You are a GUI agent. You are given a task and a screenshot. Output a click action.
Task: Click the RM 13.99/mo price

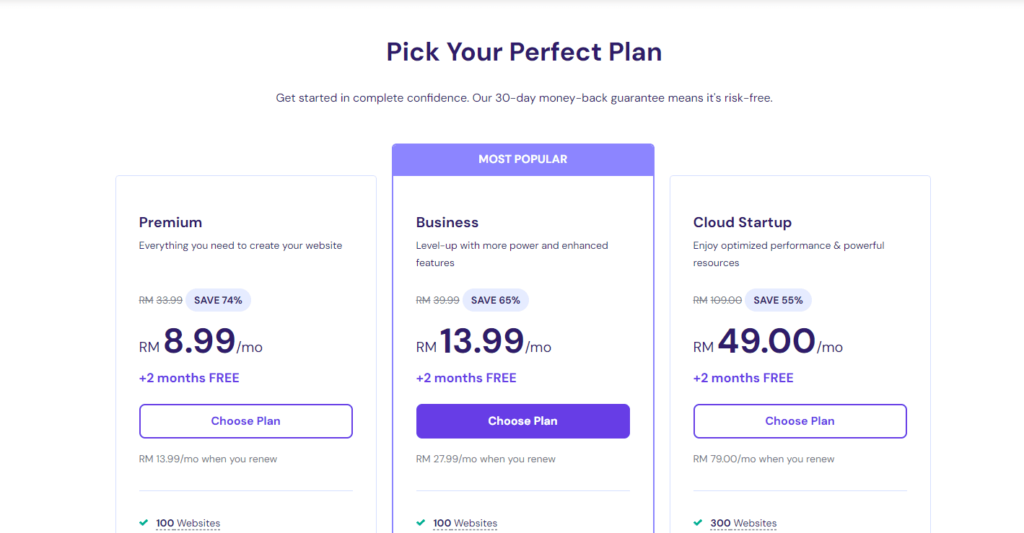tap(484, 343)
